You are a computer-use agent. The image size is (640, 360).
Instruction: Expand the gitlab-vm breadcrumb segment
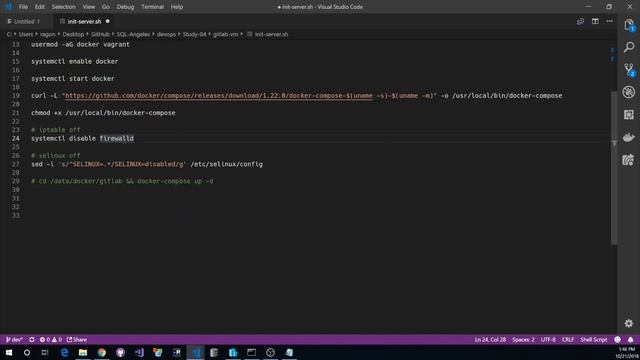(225, 34)
